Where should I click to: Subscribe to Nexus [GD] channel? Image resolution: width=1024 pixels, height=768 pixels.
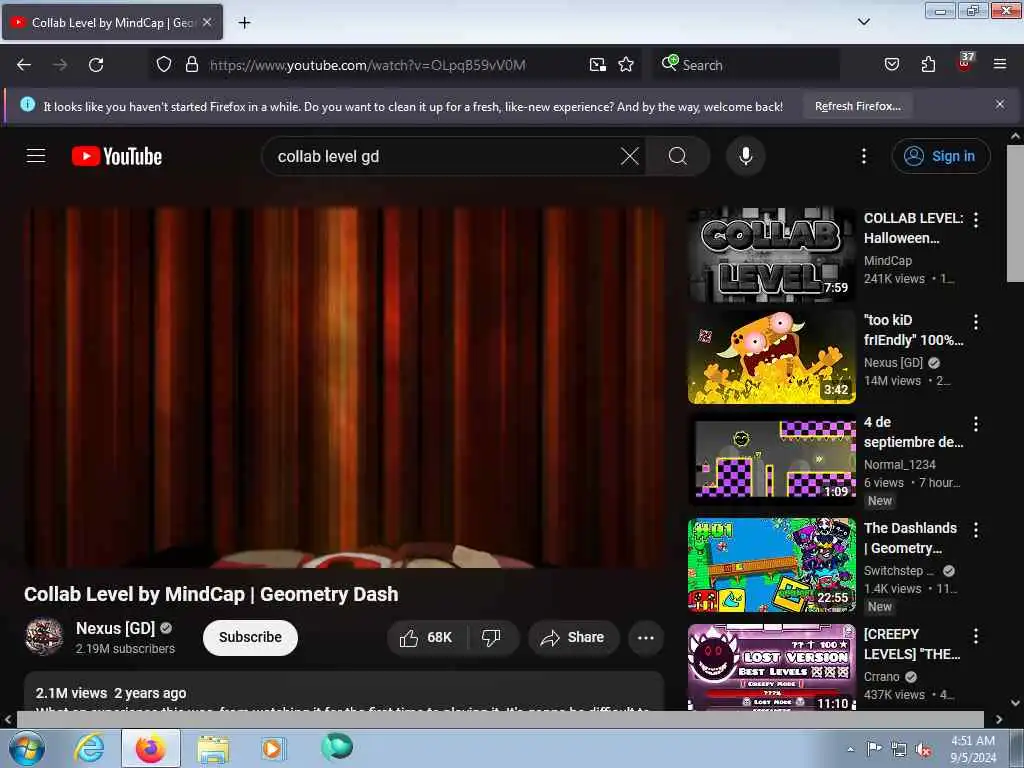tap(250, 637)
